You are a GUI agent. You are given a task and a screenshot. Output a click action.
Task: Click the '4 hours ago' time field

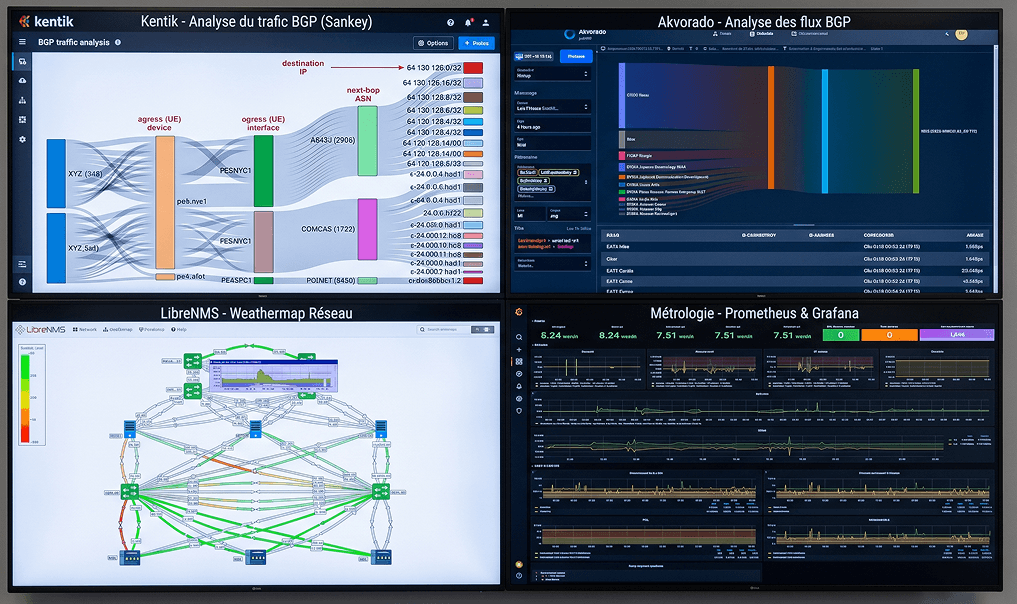click(552, 125)
